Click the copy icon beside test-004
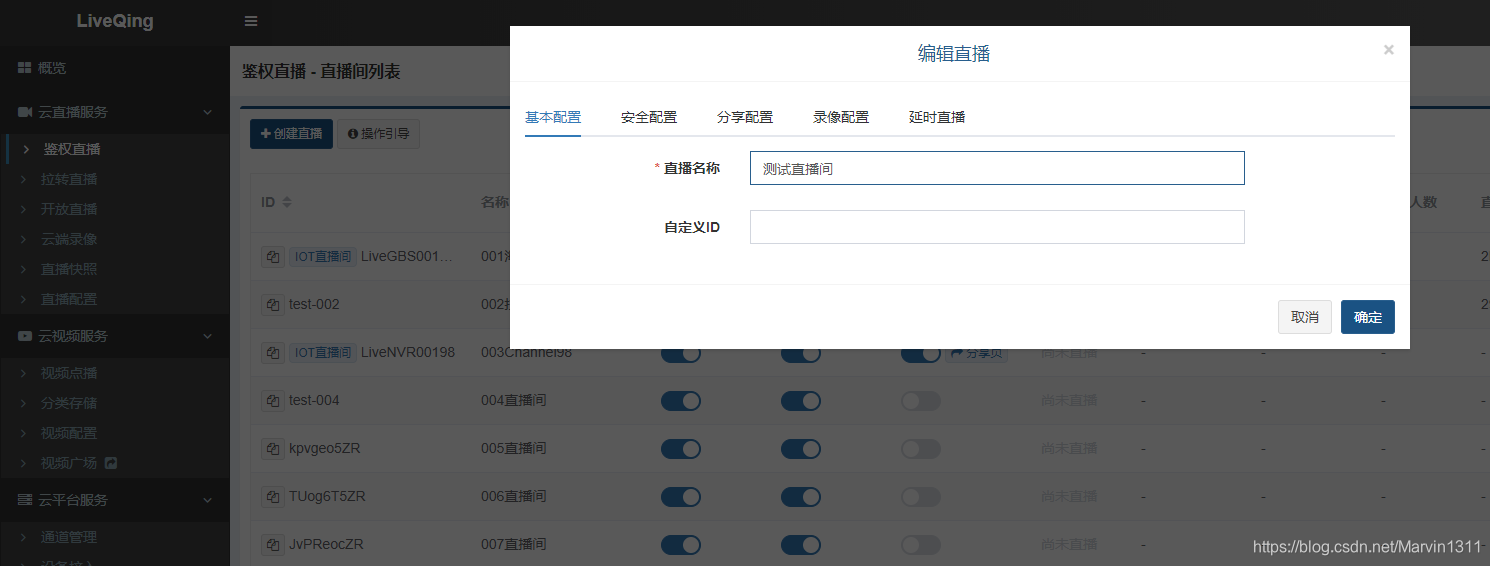1490x566 pixels. (272, 400)
